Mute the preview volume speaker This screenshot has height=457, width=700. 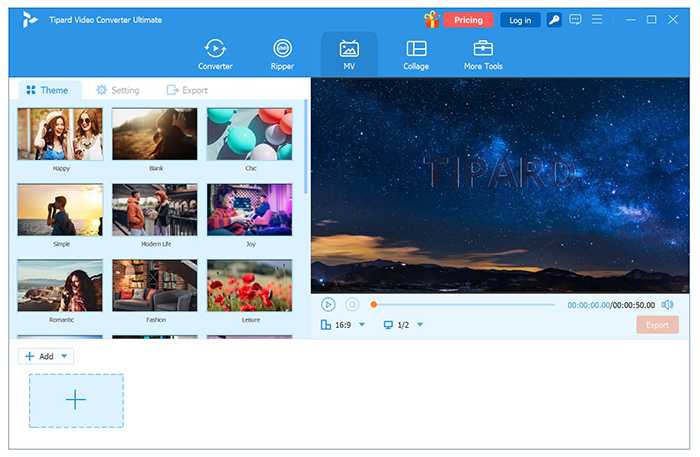pyautogui.click(x=667, y=304)
